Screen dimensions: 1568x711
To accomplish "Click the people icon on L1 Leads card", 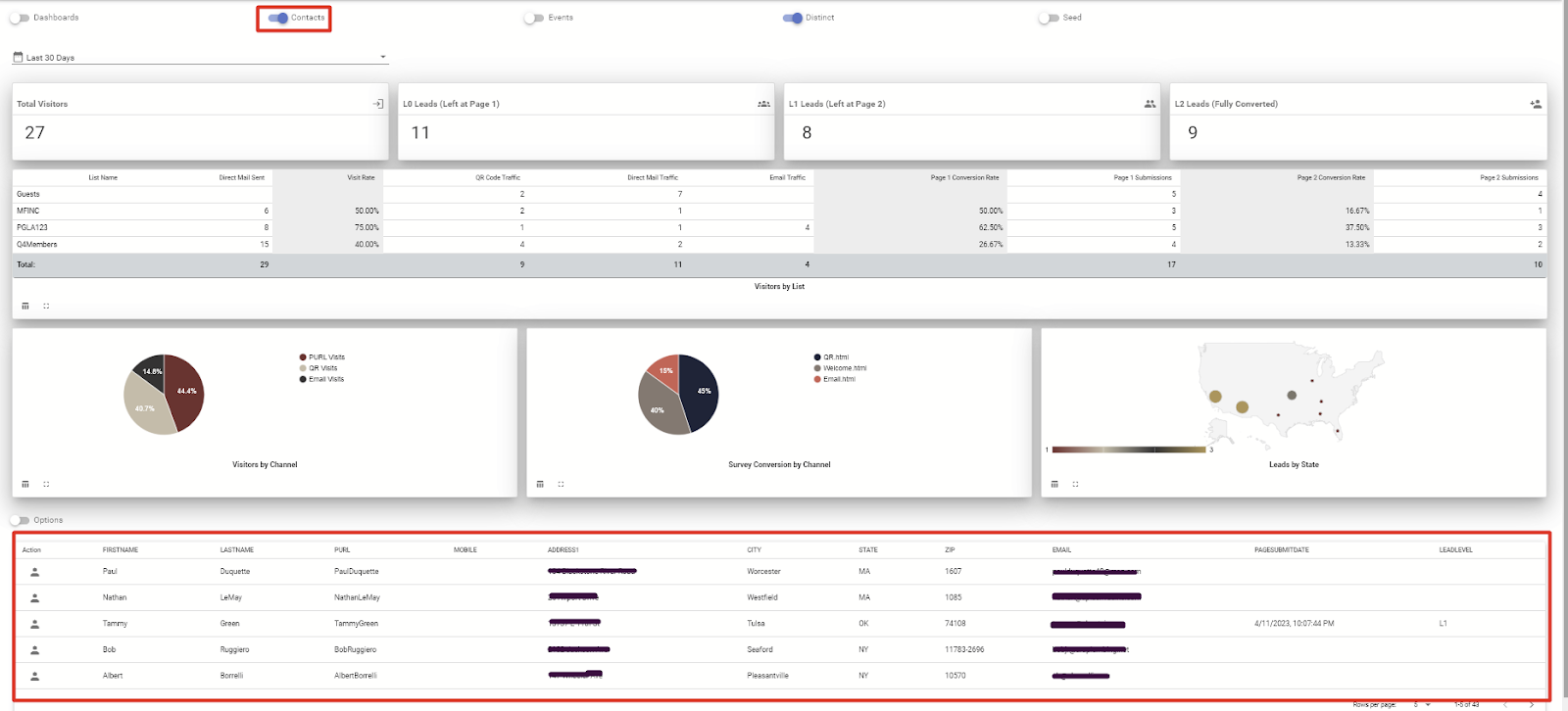I will [1150, 104].
